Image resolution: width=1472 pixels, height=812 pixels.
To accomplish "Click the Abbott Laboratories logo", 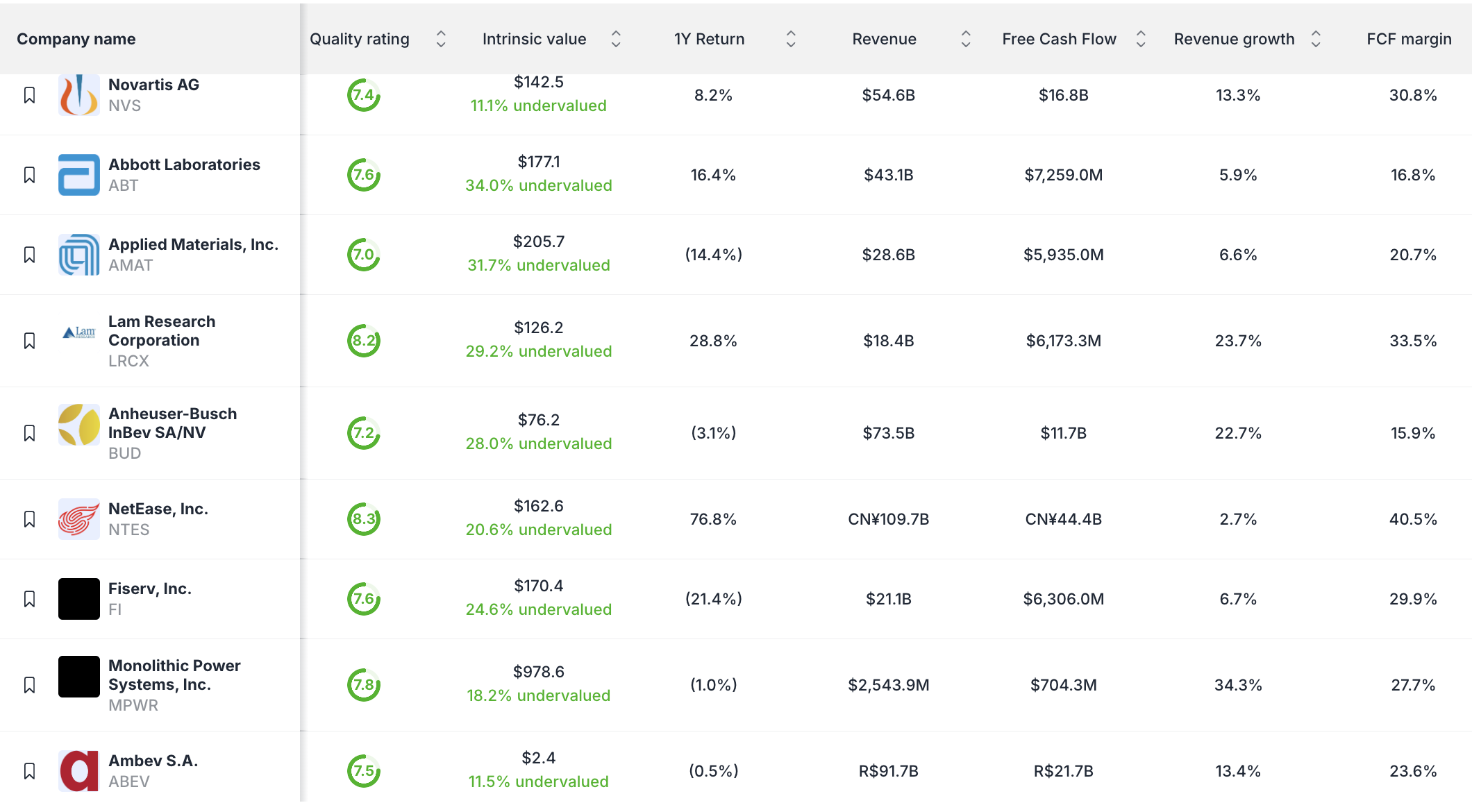I will pyautogui.click(x=78, y=175).
